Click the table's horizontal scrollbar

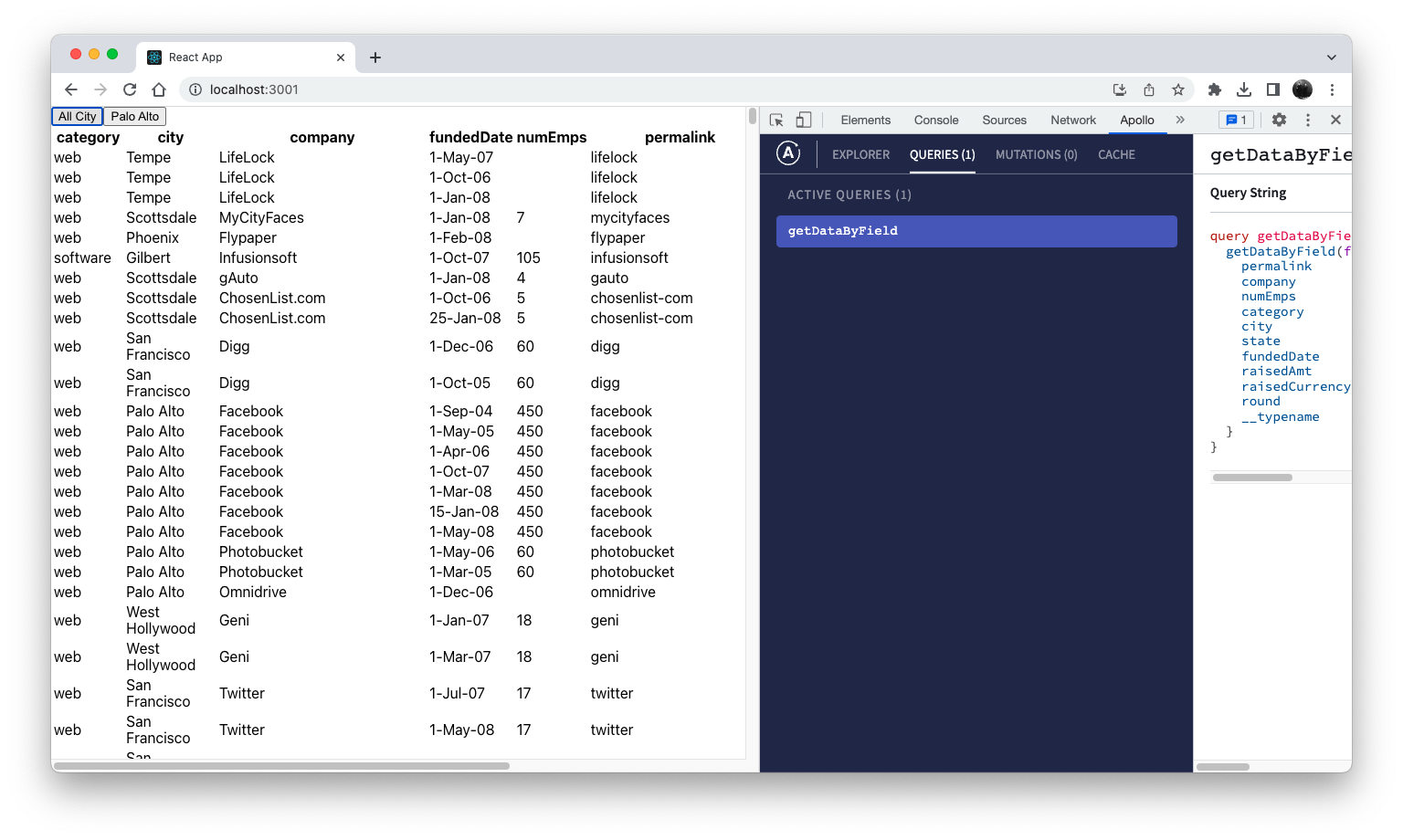[281, 766]
